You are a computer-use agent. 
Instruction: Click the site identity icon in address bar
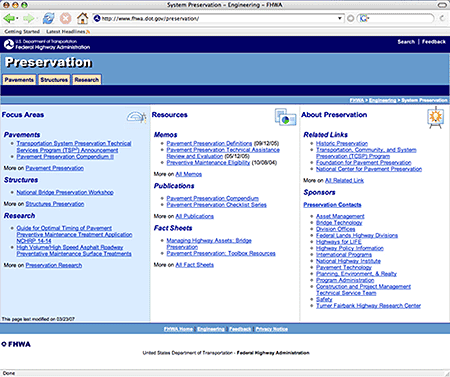[97, 18]
